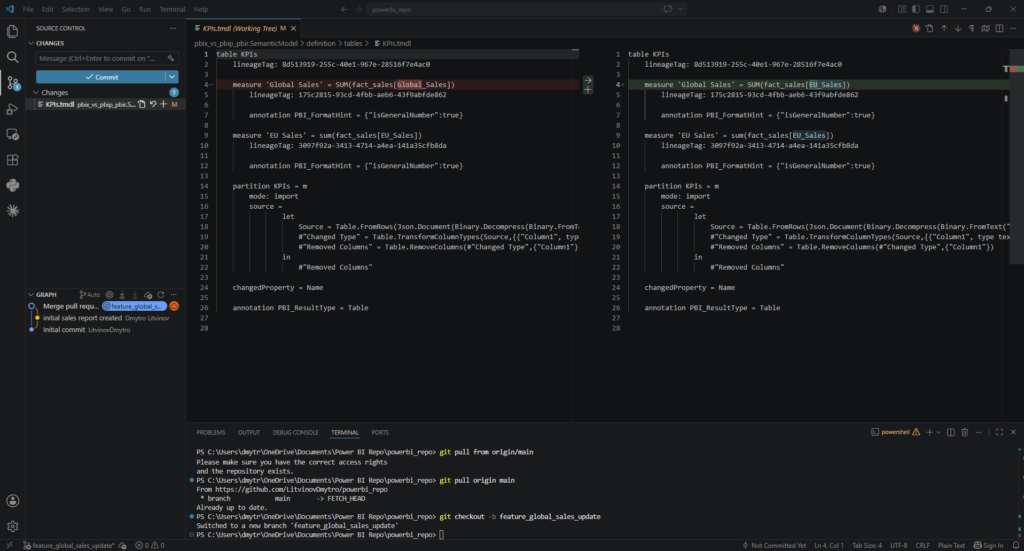Click Open File icon in editor toolbar
Image resolution: width=1024 pixels, height=551 pixels.
929,28
